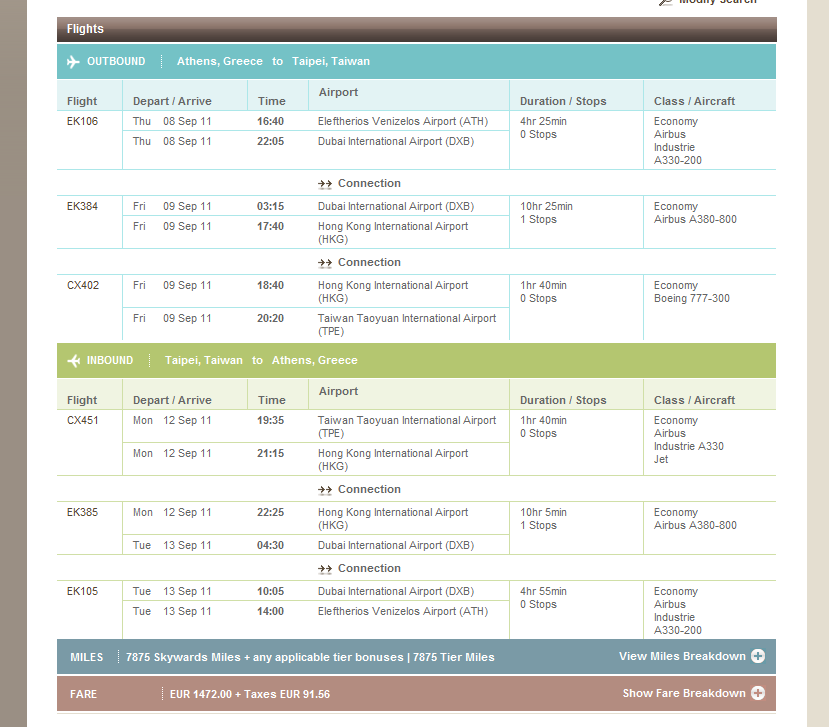Click Airbus A380-800 in the EK384 row
829x727 pixels.
coord(695,219)
